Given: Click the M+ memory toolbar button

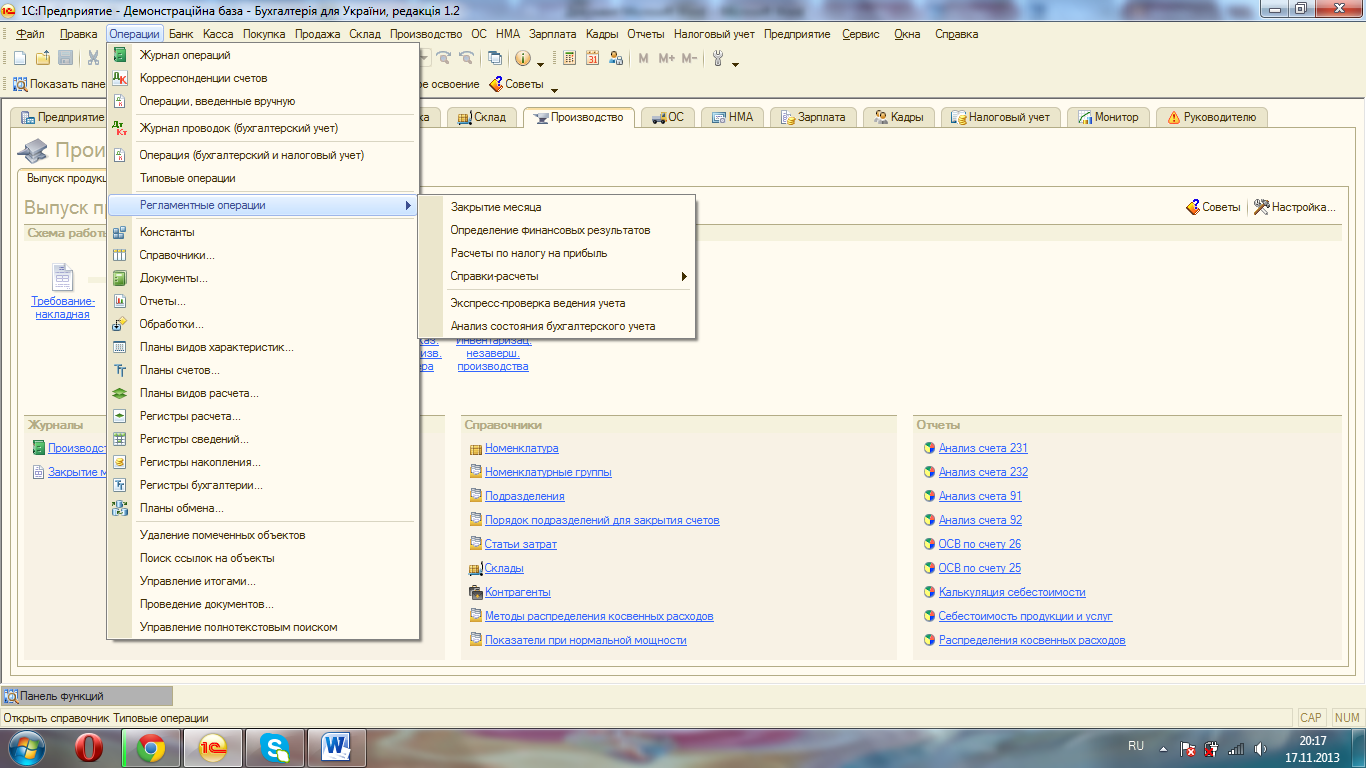Looking at the screenshot, I should [x=667, y=58].
